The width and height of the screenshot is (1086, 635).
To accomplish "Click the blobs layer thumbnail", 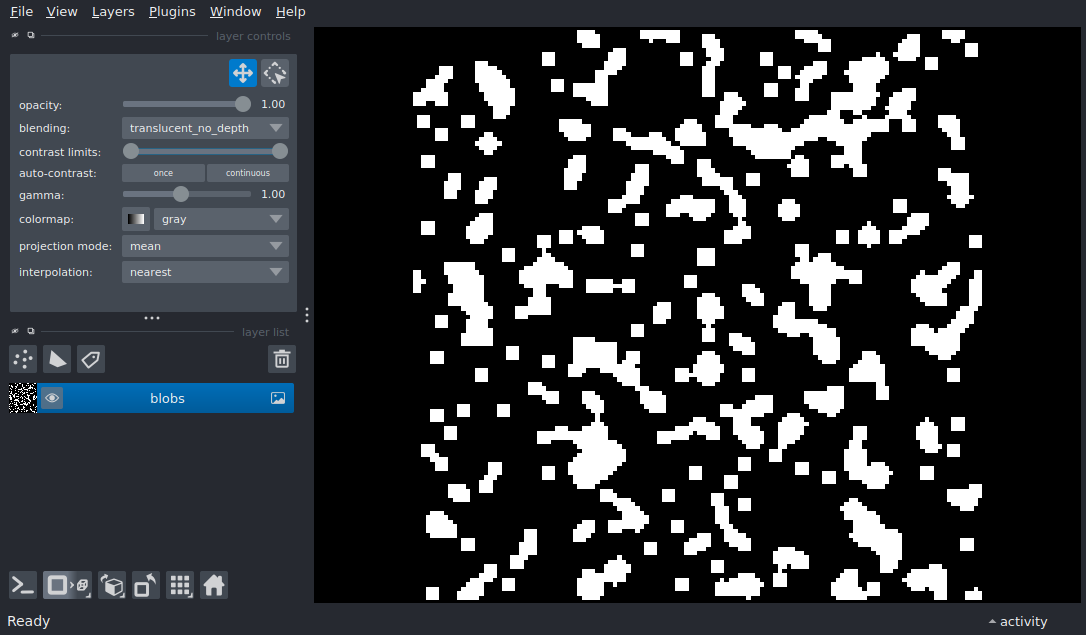I will (22, 398).
